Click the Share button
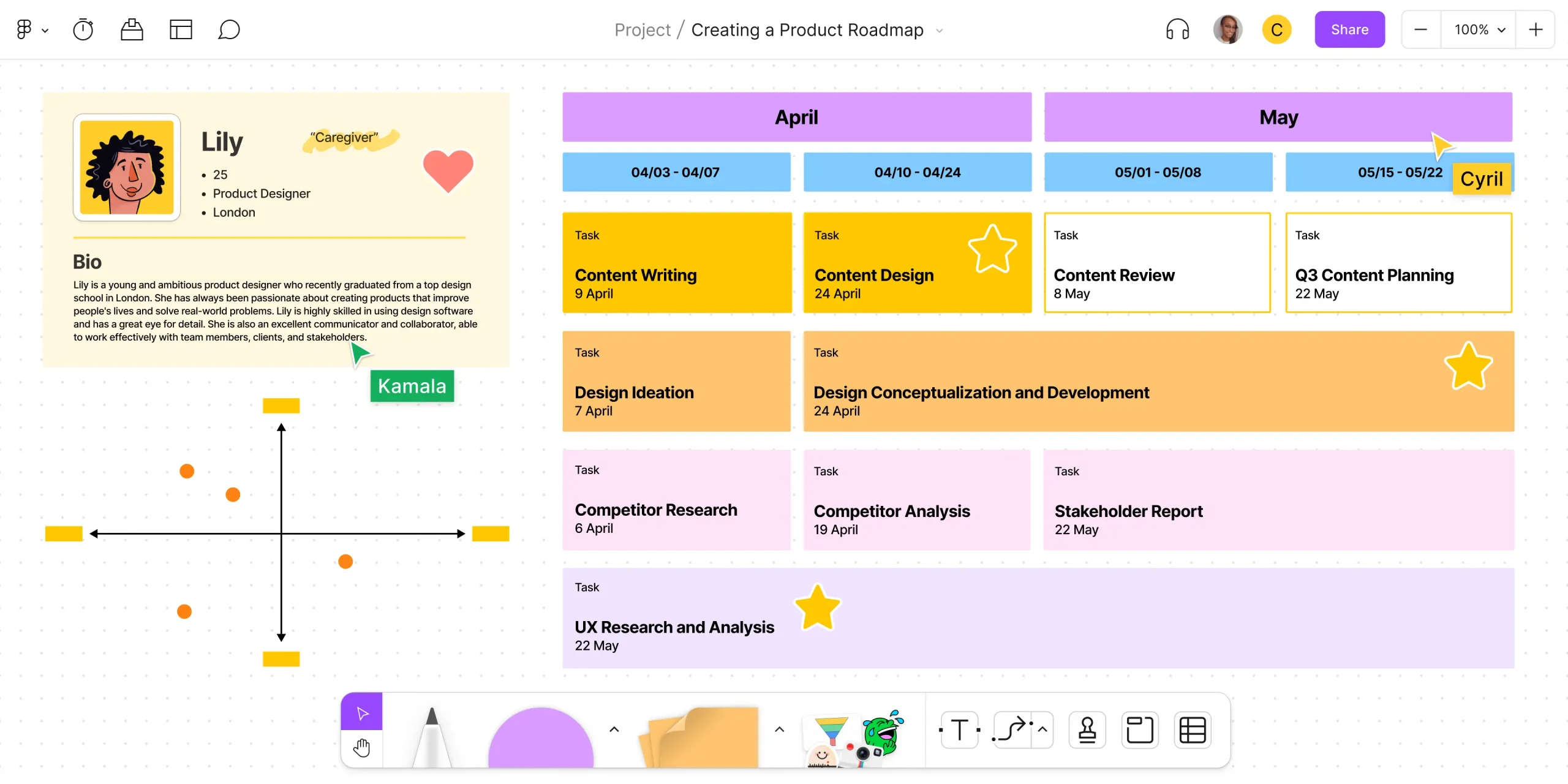This screenshot has height=784, width=1568. [1349, 29]
